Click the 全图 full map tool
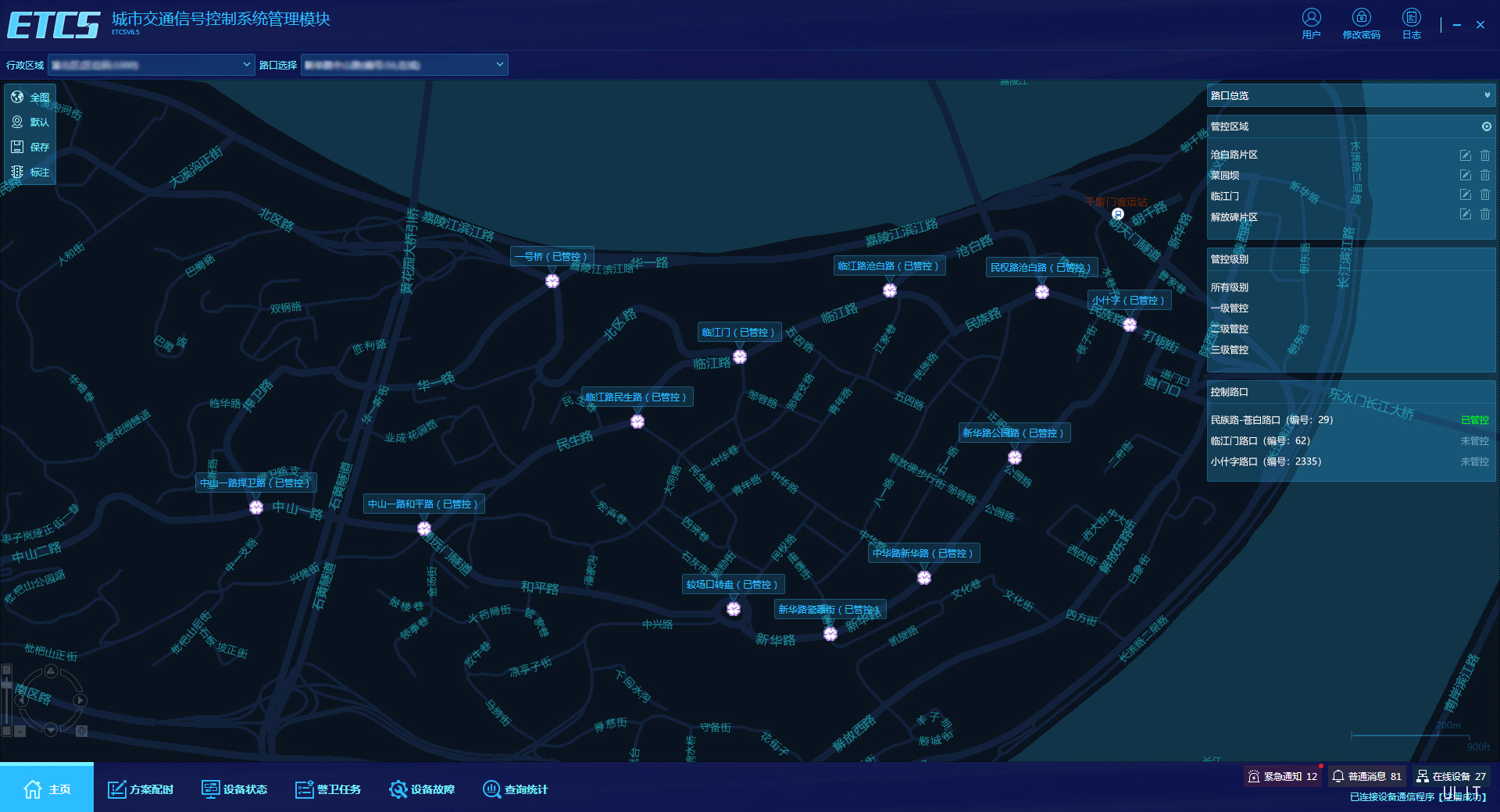The width and height of the screenshot is (1500, 812). [30, 98]
